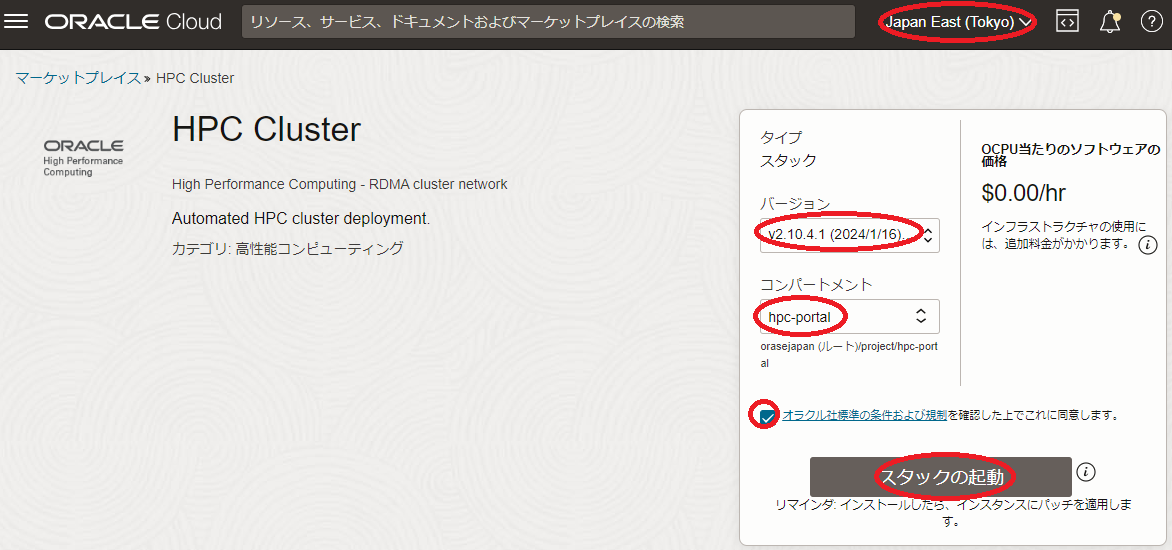Click info icon beside infrastructure charge note
This screenshot has height=550, width=1172.
tap(1148, 244)
